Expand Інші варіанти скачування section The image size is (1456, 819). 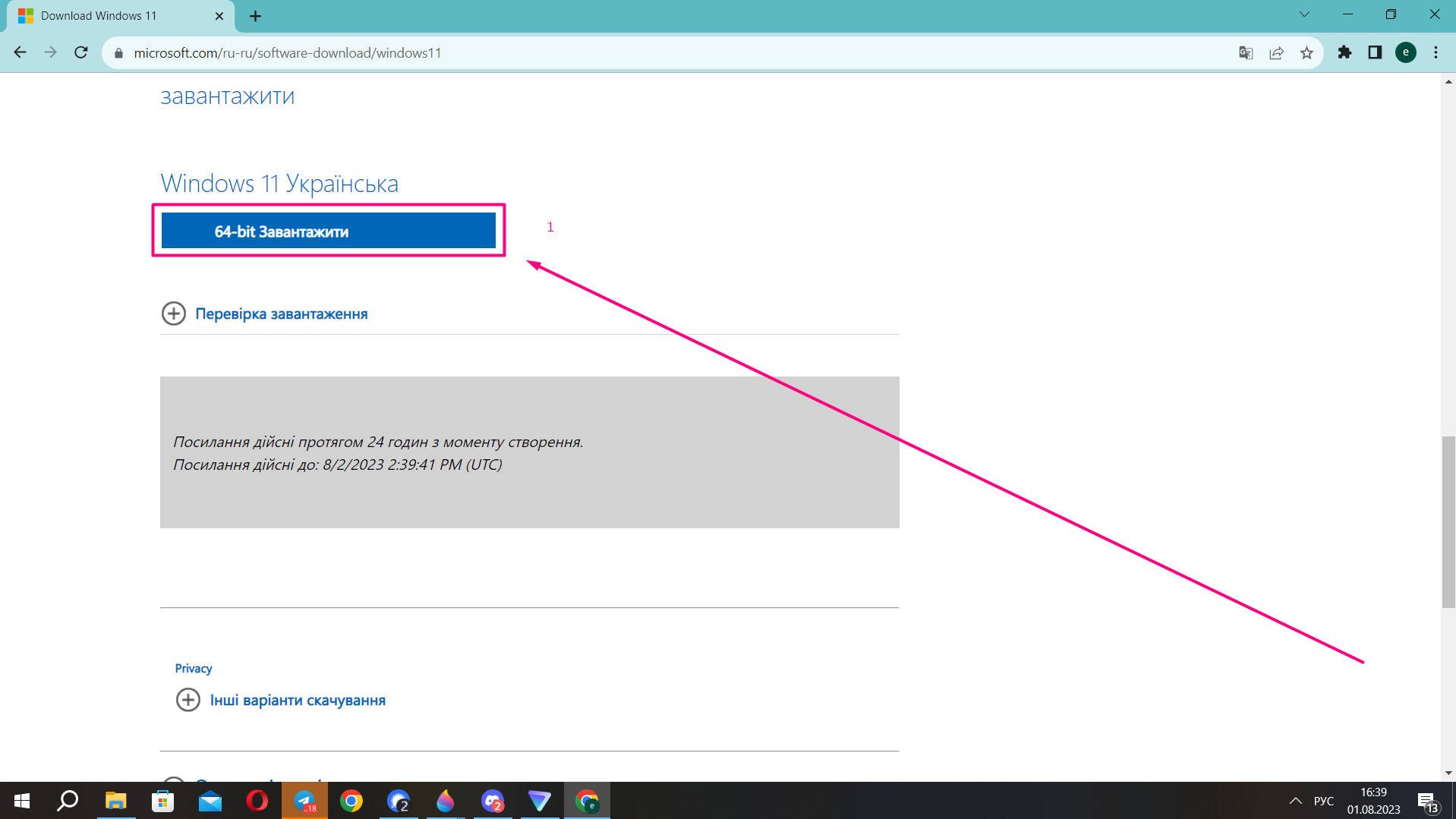pos(281,700)
